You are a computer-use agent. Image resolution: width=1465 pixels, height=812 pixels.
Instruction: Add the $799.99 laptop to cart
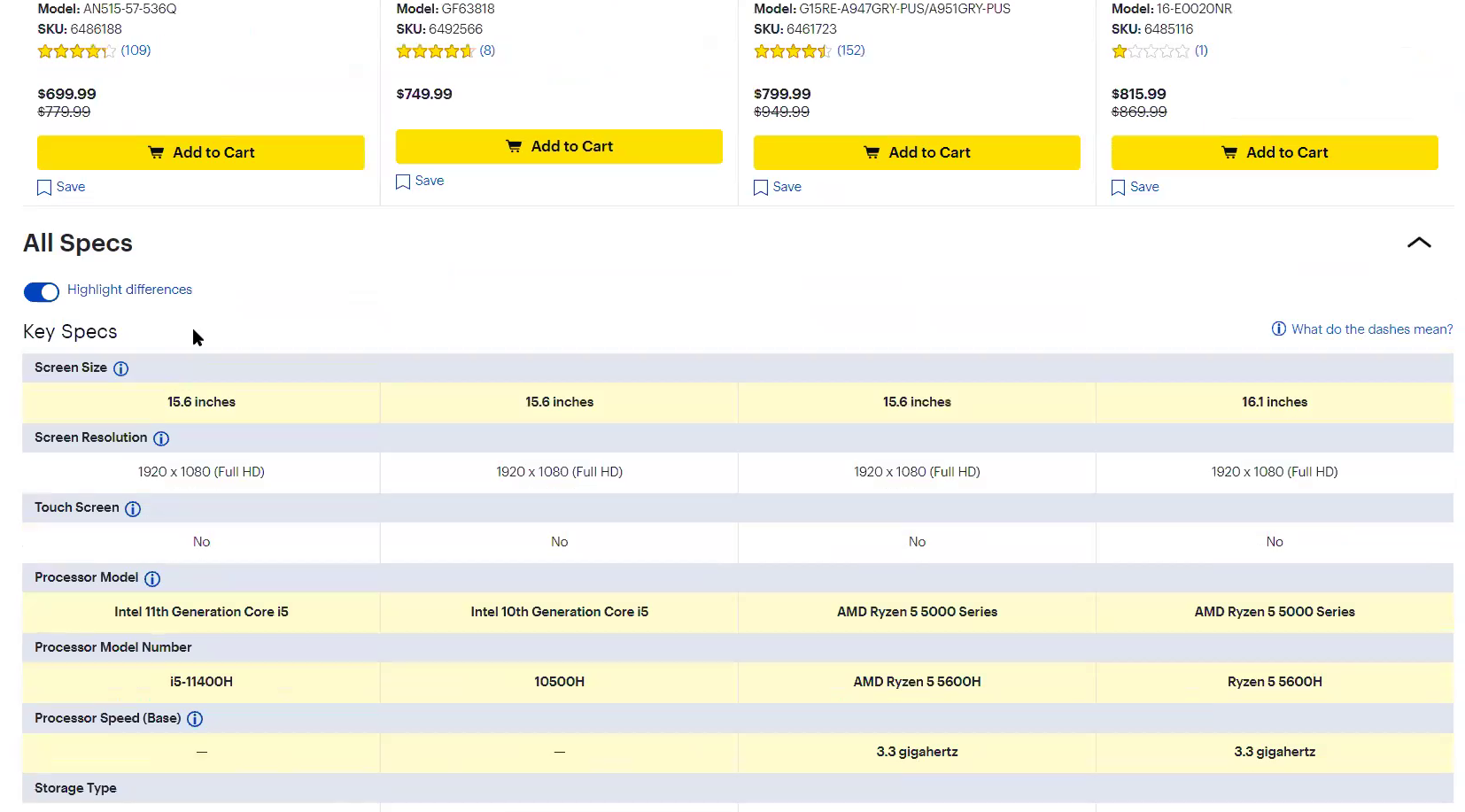tap(917, 152)
